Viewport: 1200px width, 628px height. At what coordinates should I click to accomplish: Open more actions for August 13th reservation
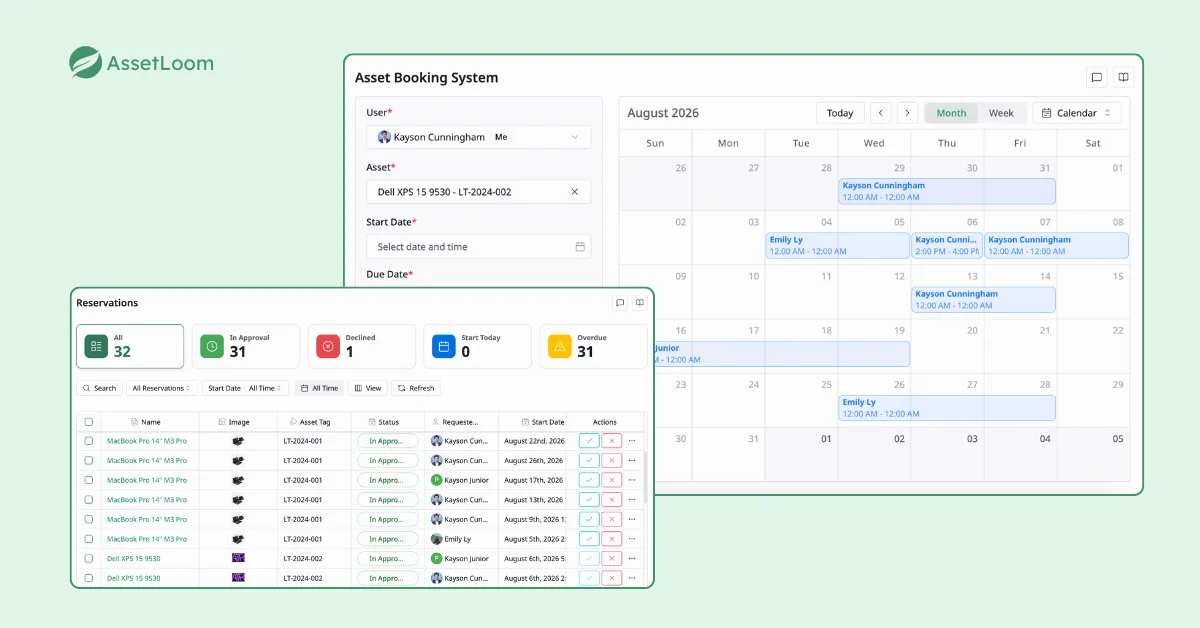(x=632, y=500)
